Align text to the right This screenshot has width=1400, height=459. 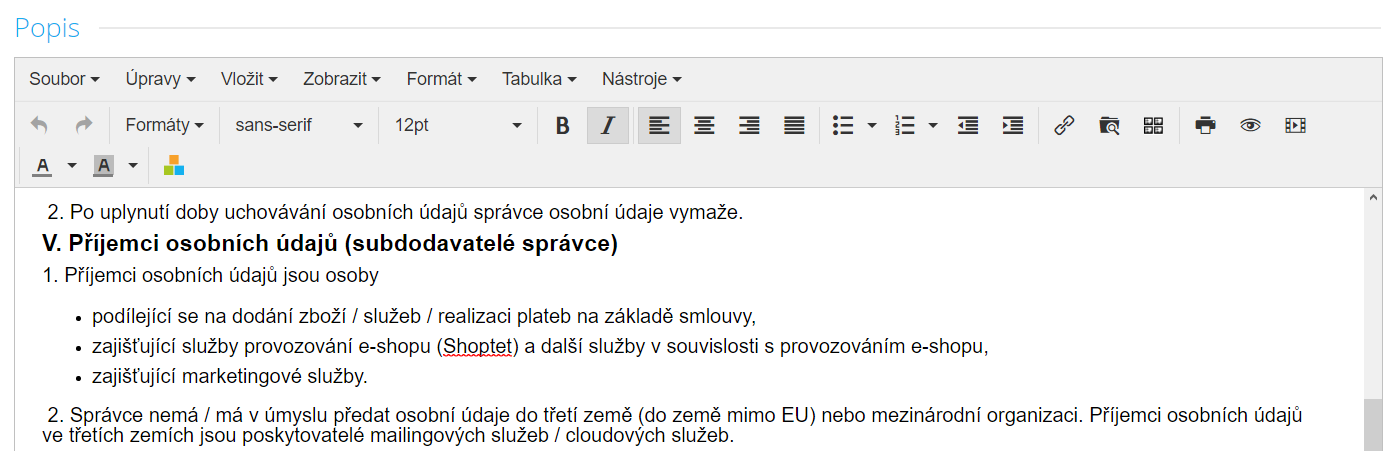749,125
